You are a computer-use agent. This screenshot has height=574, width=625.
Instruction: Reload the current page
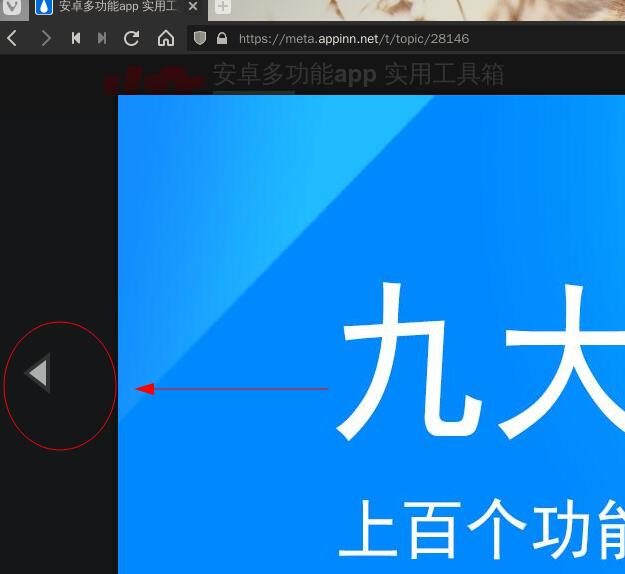(x=131, y=39)
